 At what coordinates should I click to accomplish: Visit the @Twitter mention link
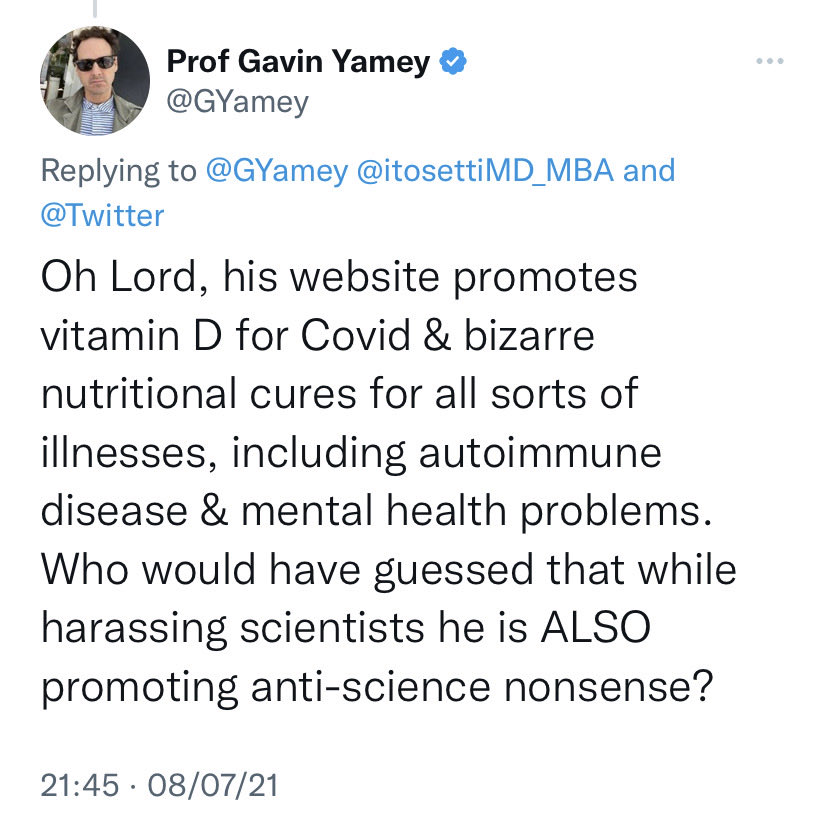102,215
